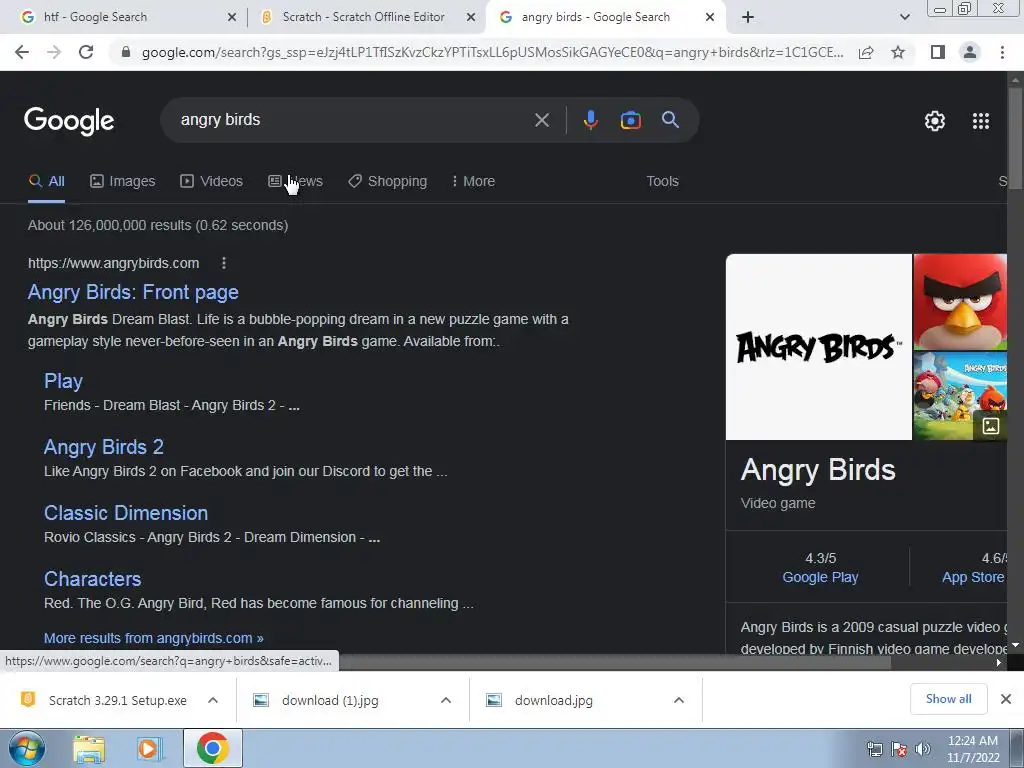Screen dimensions: 1024x768
Task: Expand download (1).jpg download options
Action: tap(446, 700)
